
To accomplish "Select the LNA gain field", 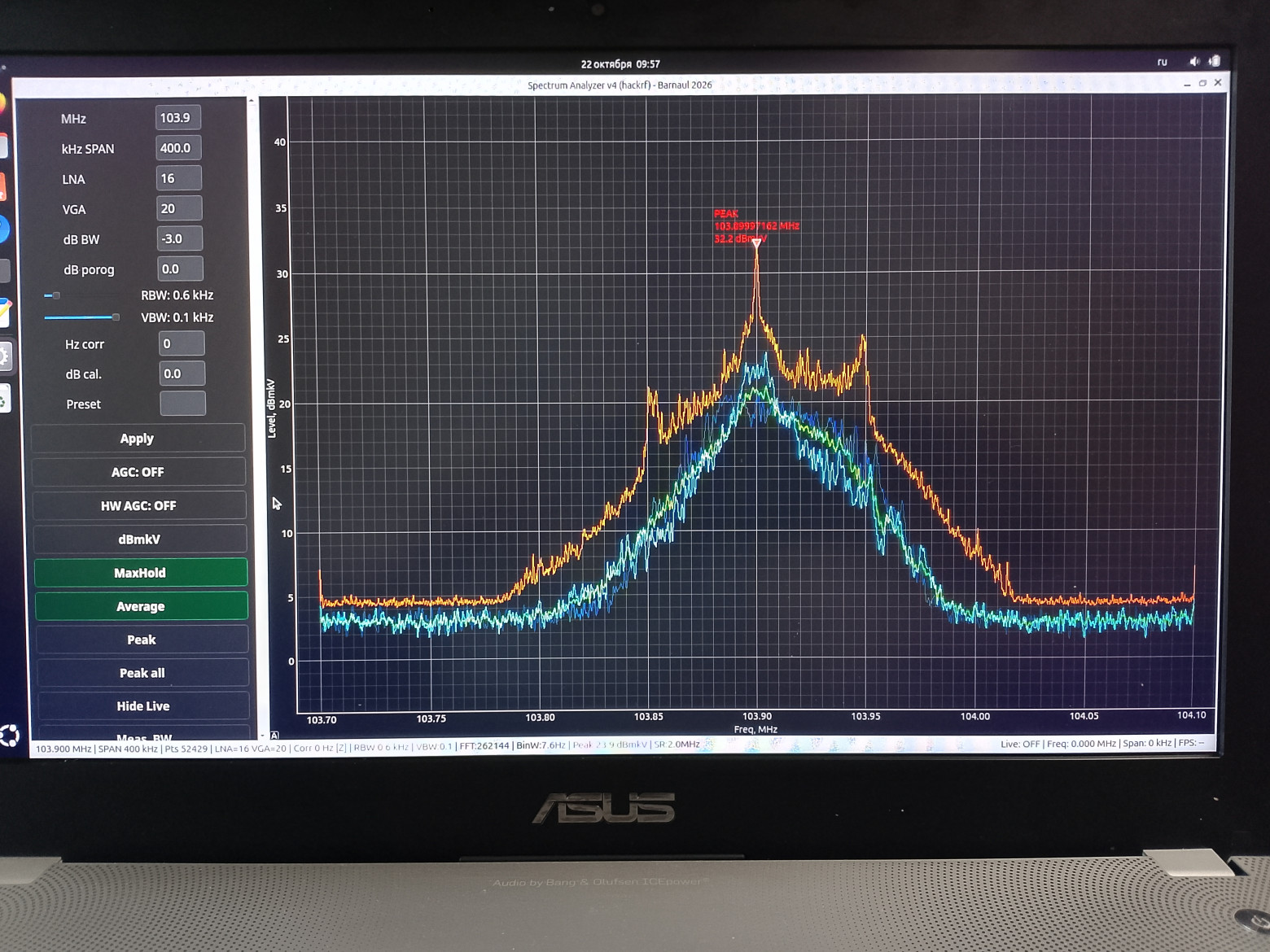I will pyautogui.click(x=178, y=178).
